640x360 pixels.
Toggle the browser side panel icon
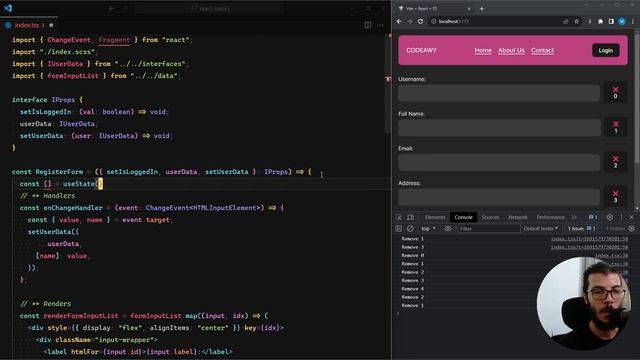(611, 21)
